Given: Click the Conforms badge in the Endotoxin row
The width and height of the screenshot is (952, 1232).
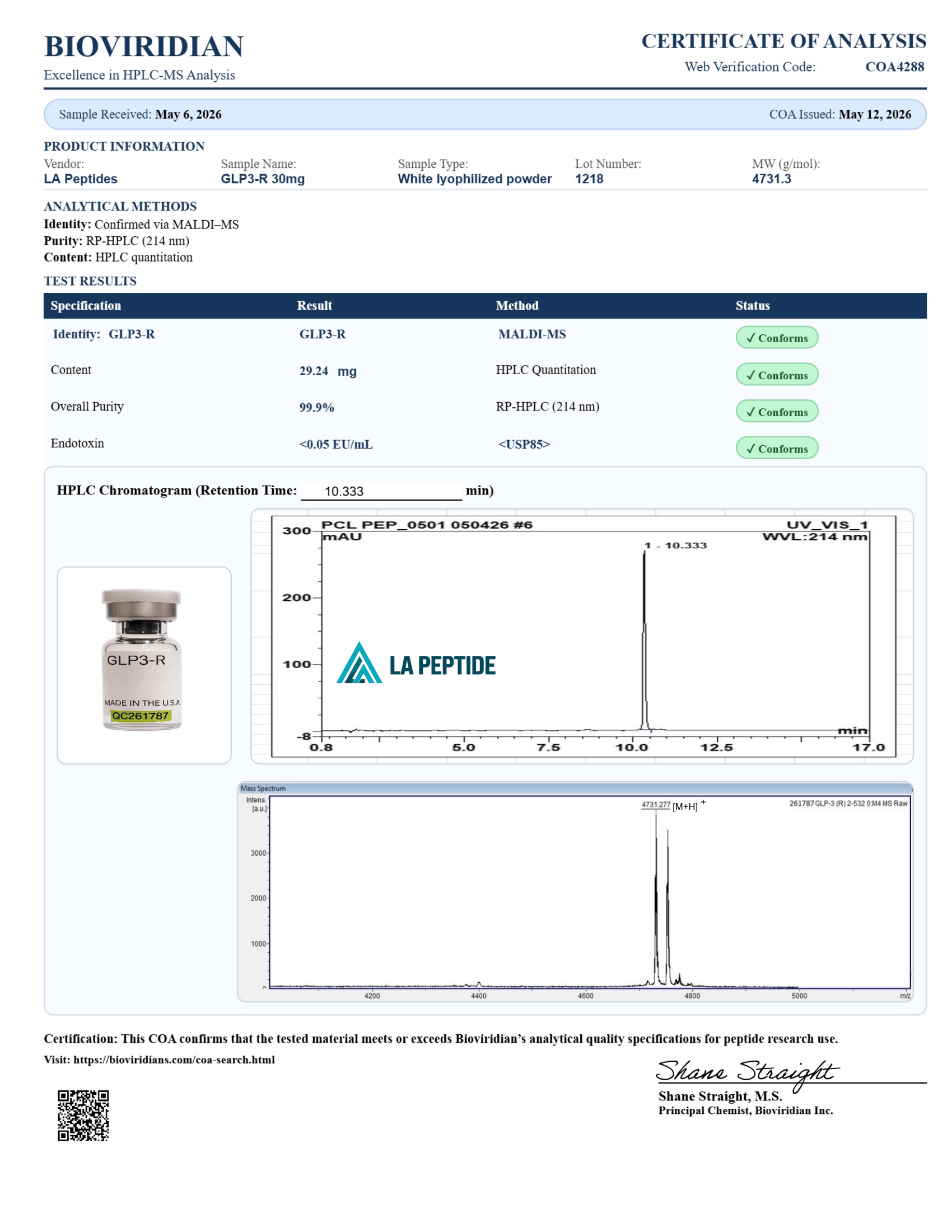Looking at the screenshot, I should tap(777, 448).
